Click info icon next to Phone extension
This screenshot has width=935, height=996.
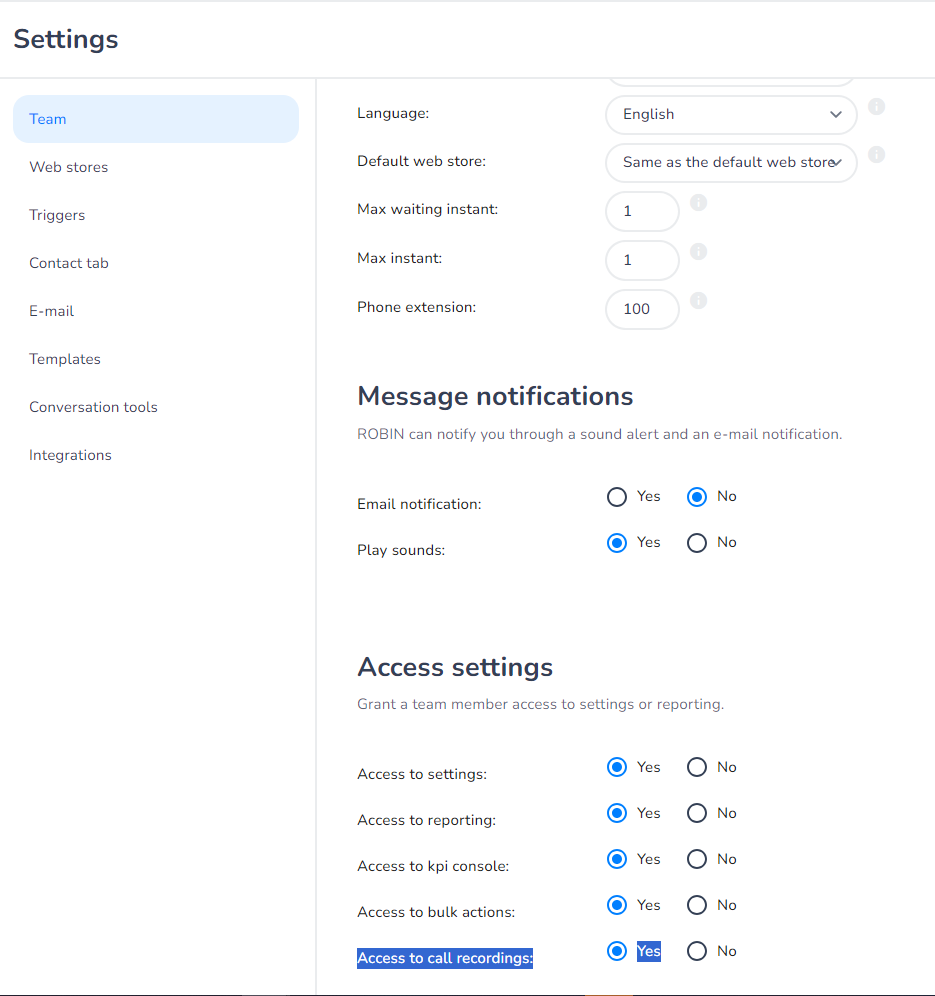click(x=699, y=300)
